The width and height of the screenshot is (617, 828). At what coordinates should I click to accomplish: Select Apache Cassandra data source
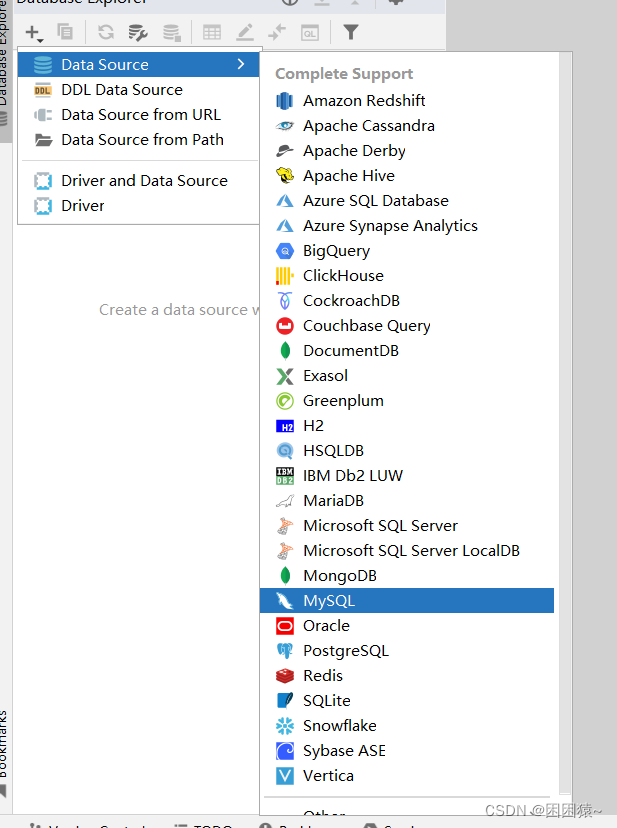407,126
